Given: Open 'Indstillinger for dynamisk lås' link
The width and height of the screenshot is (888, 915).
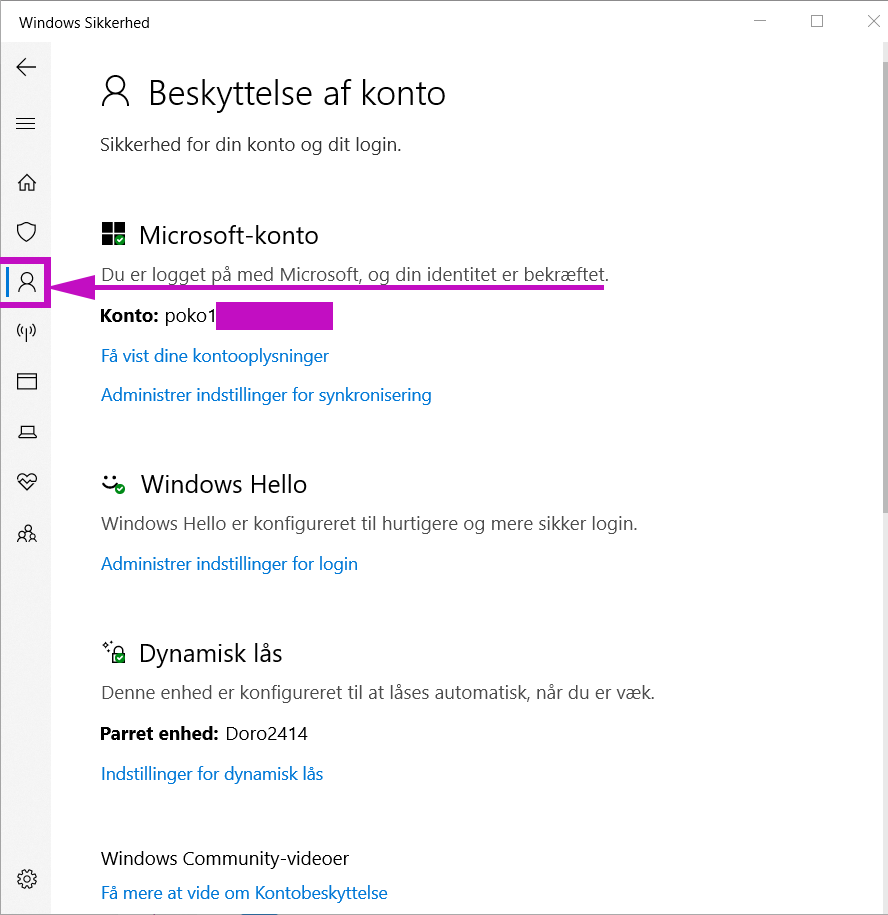Looking at the screenshot, I should pyautogui.click(x=212, y=774).
